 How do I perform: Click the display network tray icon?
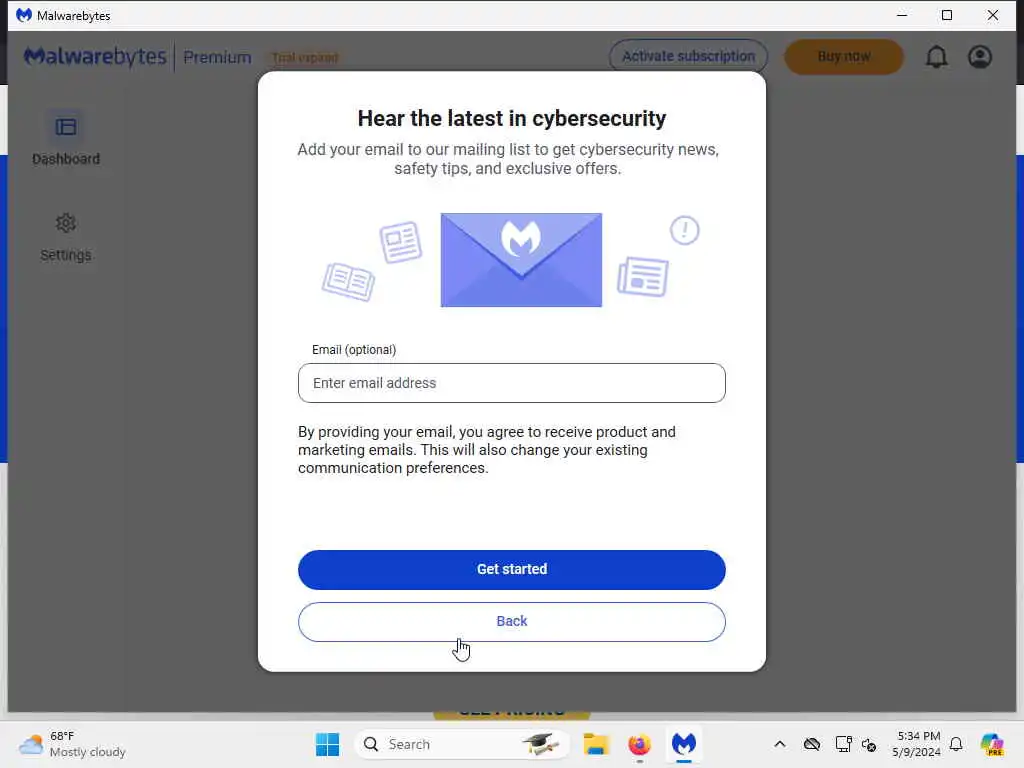point(843,744)
